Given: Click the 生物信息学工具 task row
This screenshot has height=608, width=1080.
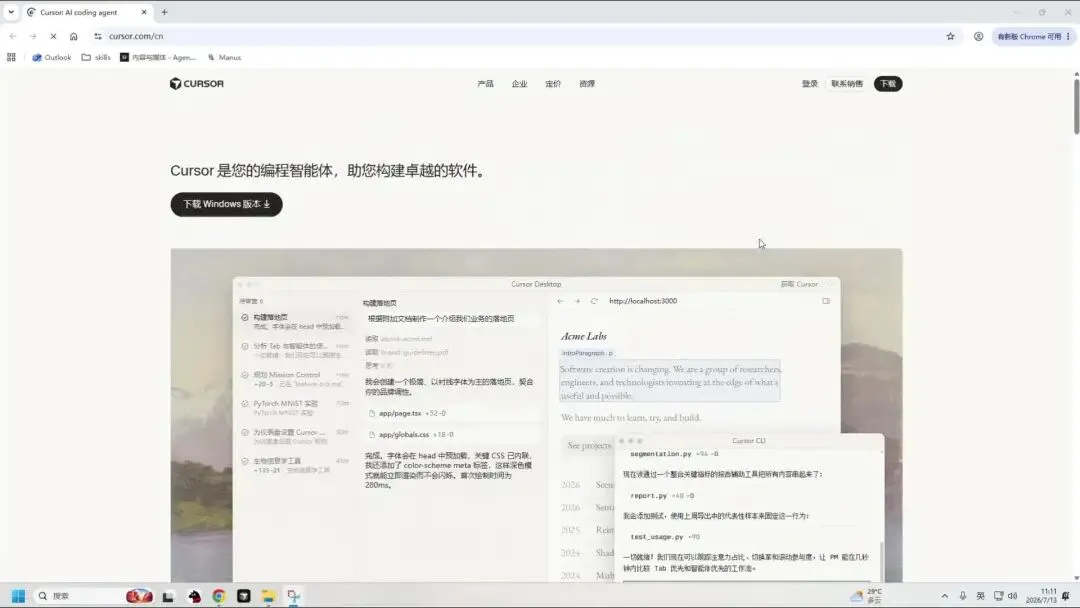Looking at the screenshot, I should point(295,465).
